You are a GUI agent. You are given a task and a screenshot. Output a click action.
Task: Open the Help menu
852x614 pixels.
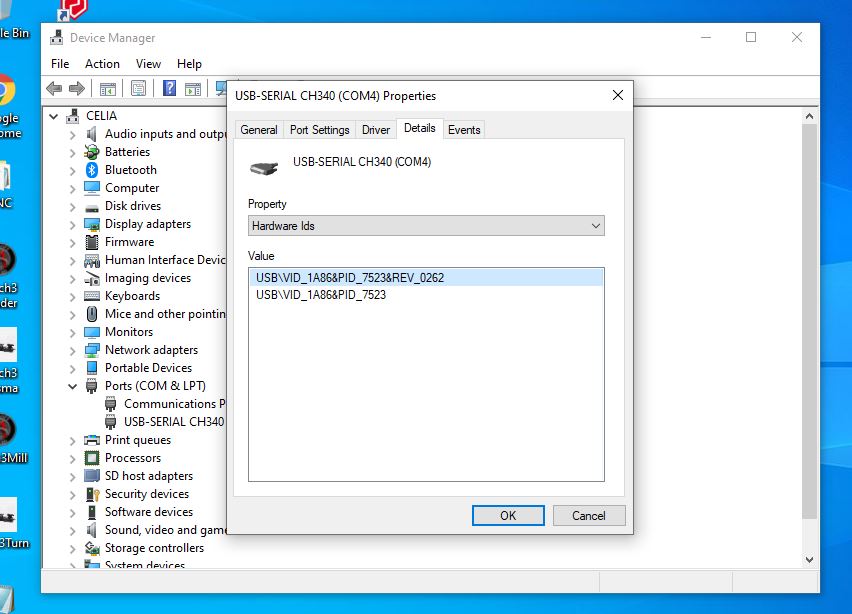[x=189, y=64]
